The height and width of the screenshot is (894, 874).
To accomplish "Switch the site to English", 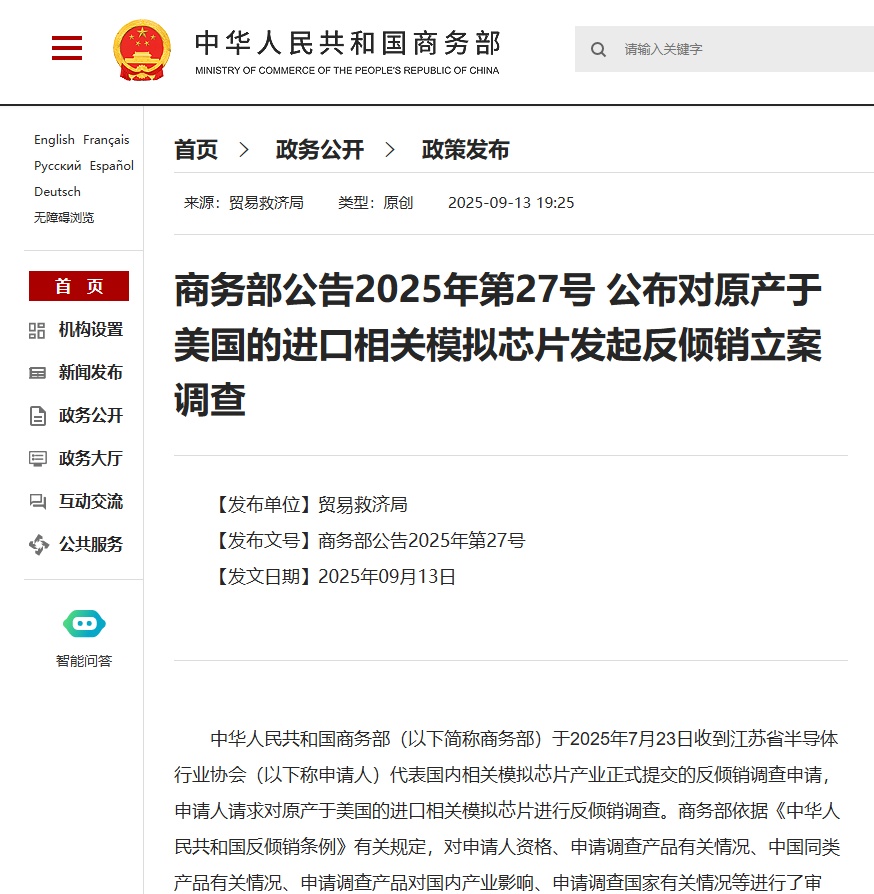I will coord(53,140).
